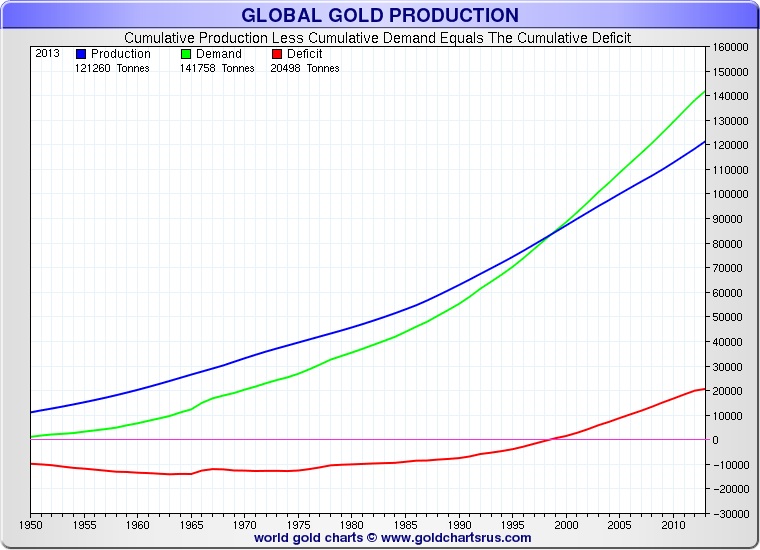The width and height of the screenshot is (760, 550).
Task: Click the chart subtitle about cumulative deficit
Action: point(377,38)
